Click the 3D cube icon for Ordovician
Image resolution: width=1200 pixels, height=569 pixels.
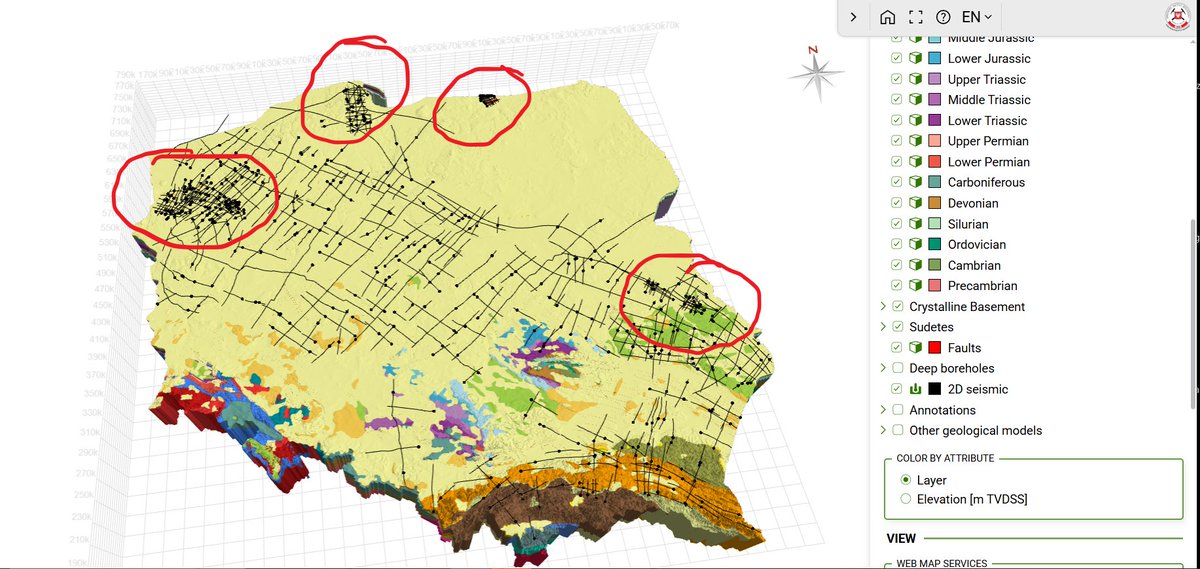pos(916,244)
